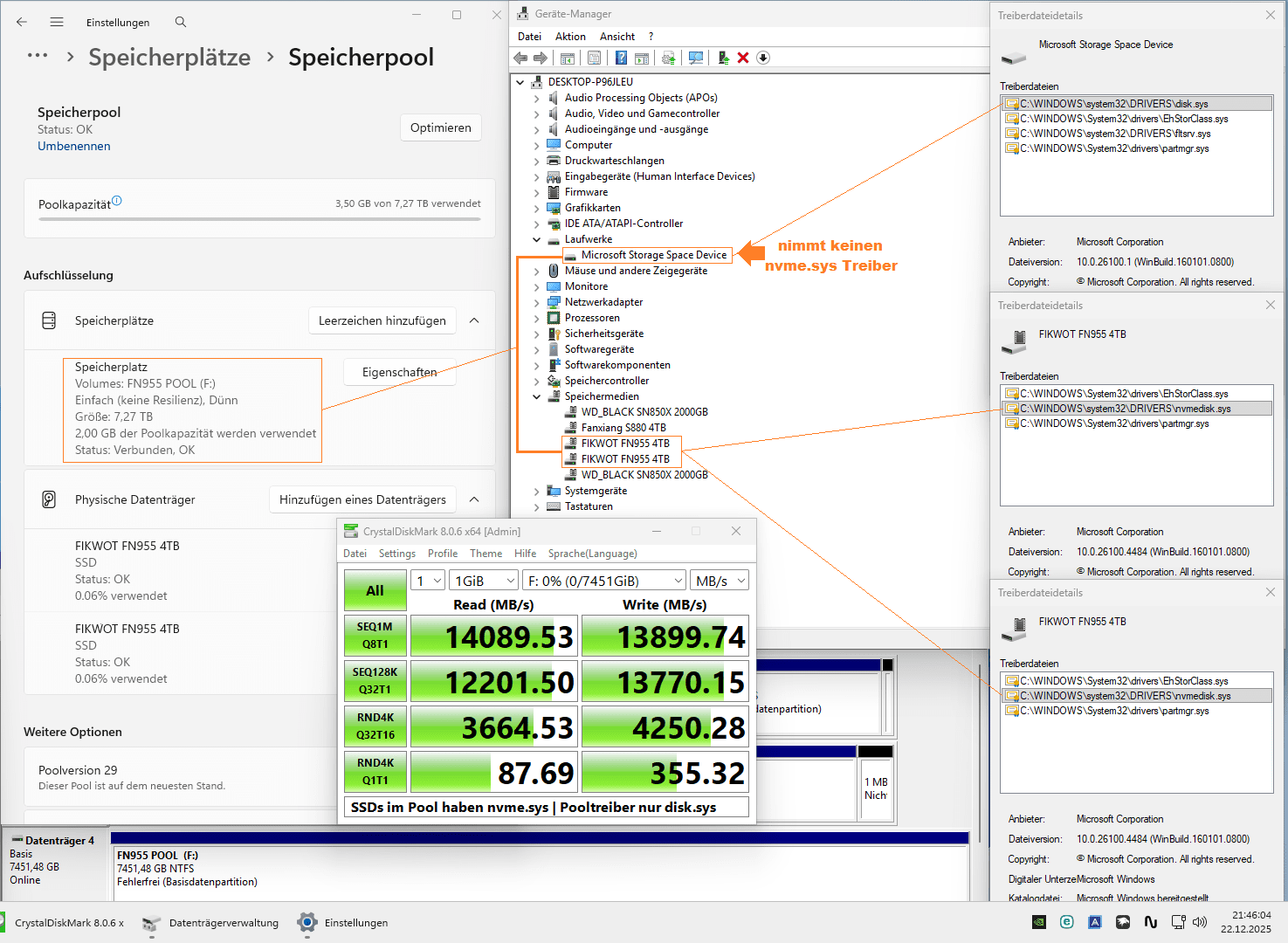Viewport: 1288px width, 943px height.
Task: Click the gear-page toolbar icon in Geräte-Manager
Action: click(x=669, y=58)
